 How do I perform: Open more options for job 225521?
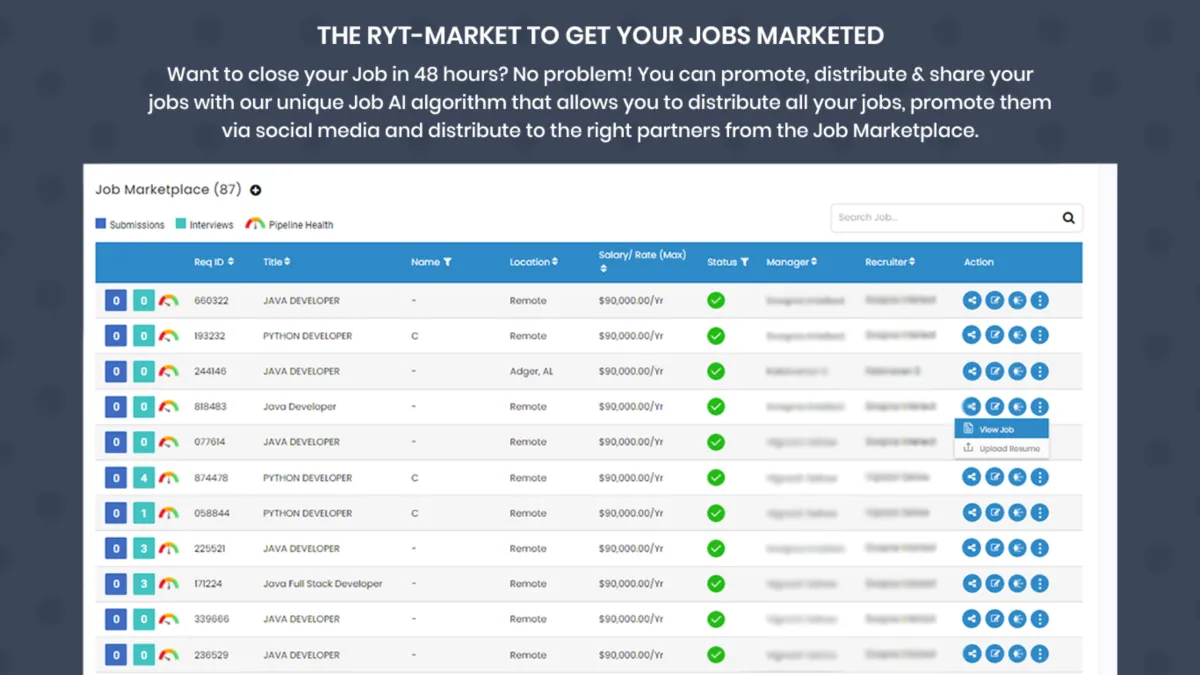1040,548
